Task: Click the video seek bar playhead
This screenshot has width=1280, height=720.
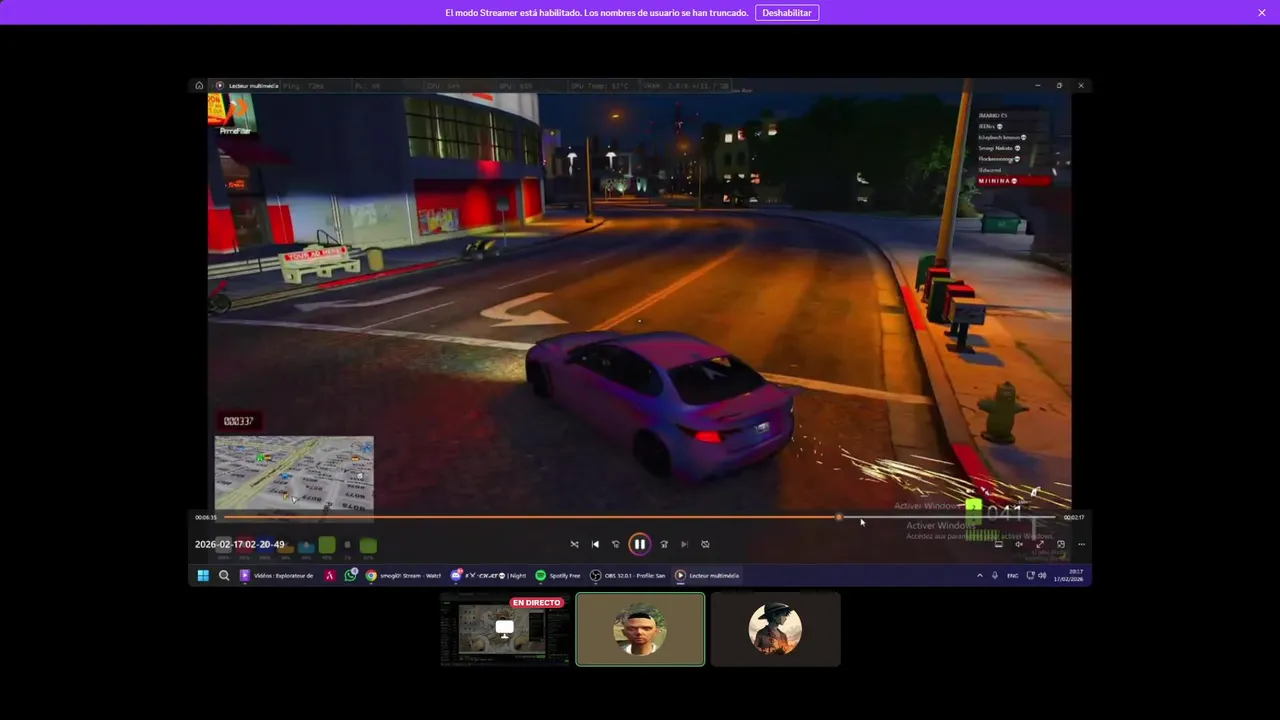Action: point(839,517)
